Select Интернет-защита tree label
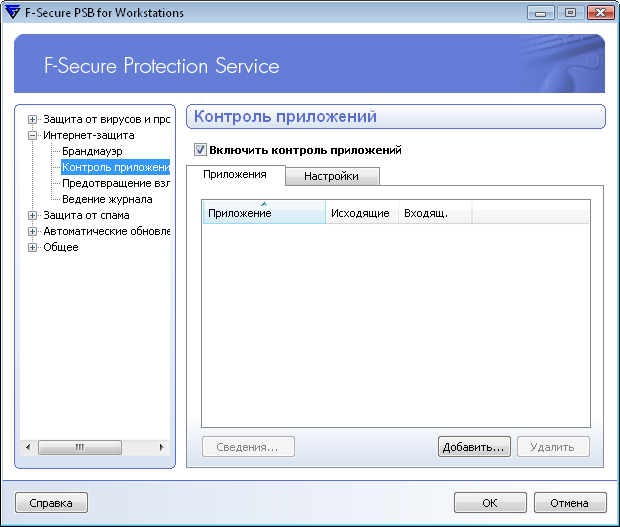Viewport: 620px width, 527px height. click(x=89, y=136)
